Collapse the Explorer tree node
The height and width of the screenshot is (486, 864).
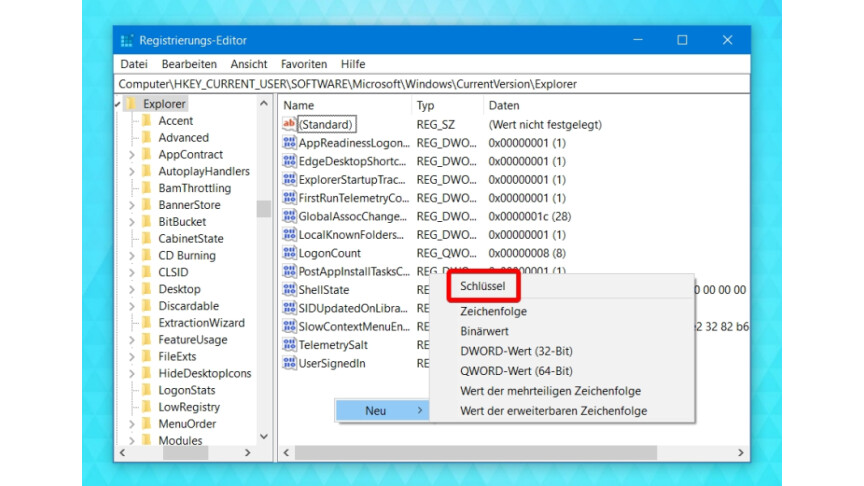(x=118, y=104)
